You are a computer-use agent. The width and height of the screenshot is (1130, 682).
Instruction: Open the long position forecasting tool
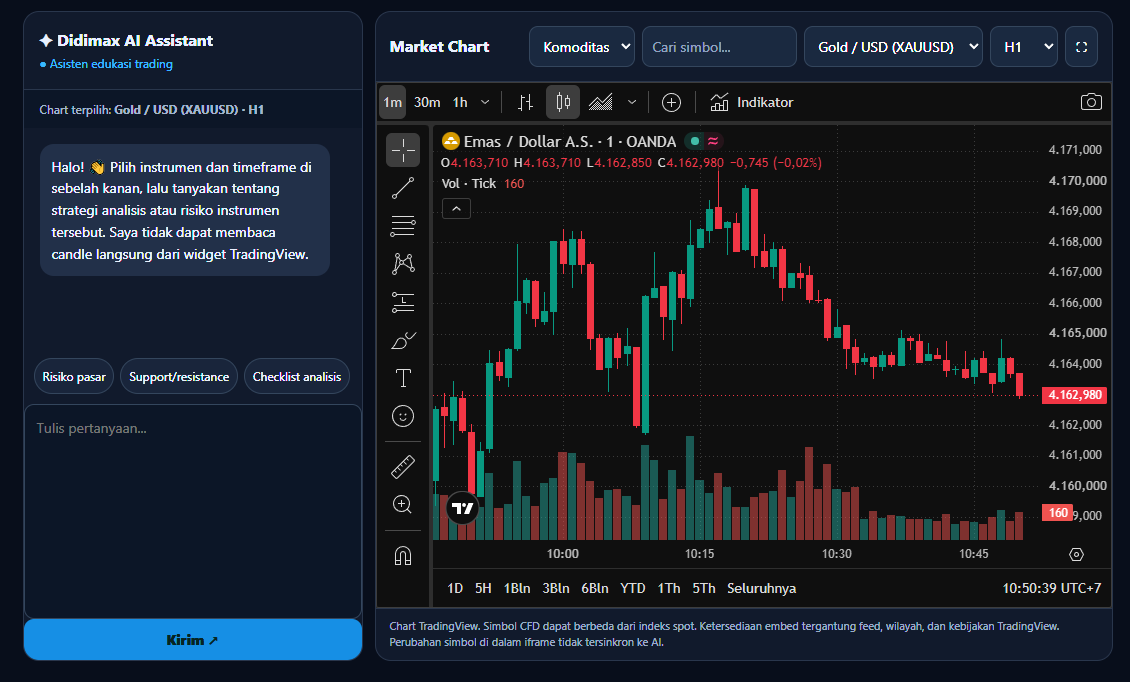coord(403,302)
